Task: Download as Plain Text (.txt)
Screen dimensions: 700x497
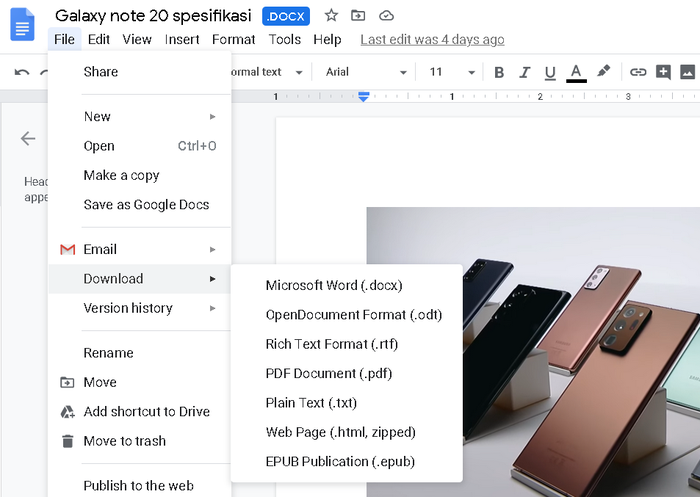Action: (x=346, y=403)
